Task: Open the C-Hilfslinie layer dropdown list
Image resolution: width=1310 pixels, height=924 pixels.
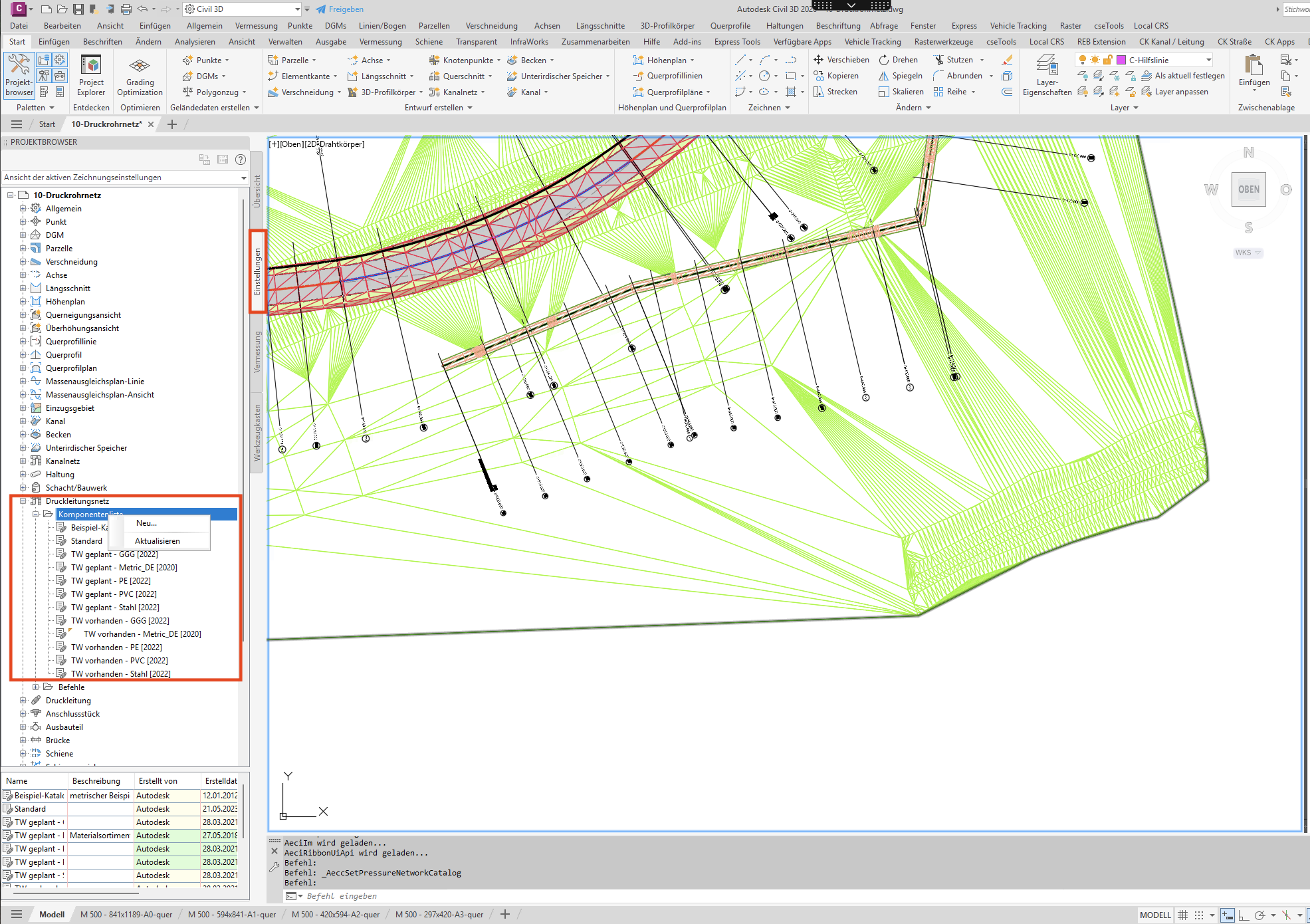Action: click(x=1209, y=60)
